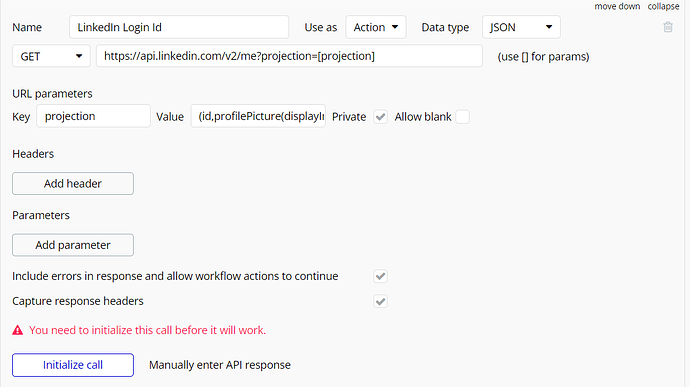Click the trash delete icon
This screenshot has height=387, width=690.
pos(668,27)
